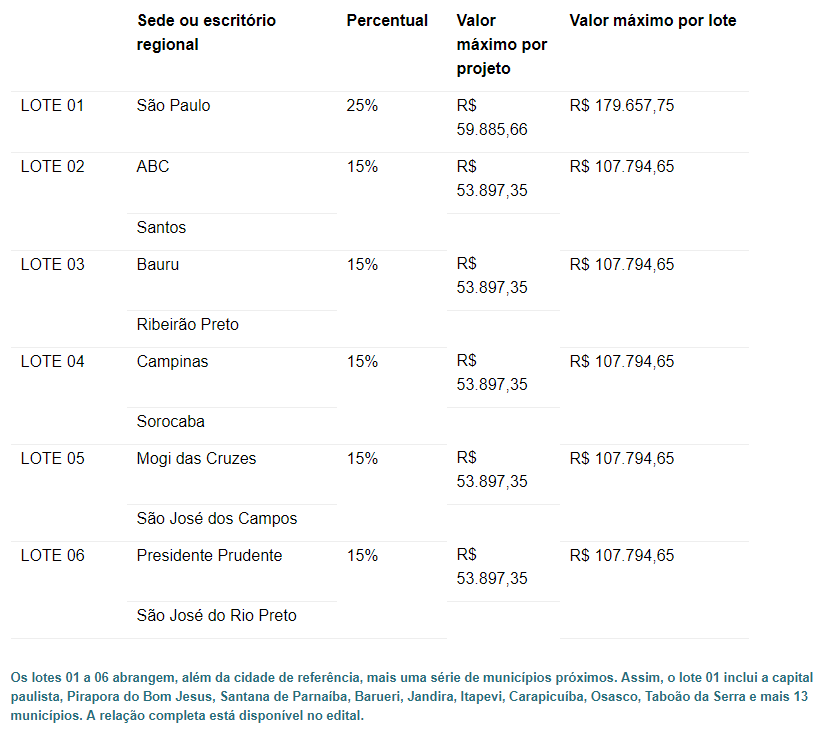The height and width of the screenshot is (735, 825).
Task: Select the LOTE 05 row label
Action: [x=52, y=459]
